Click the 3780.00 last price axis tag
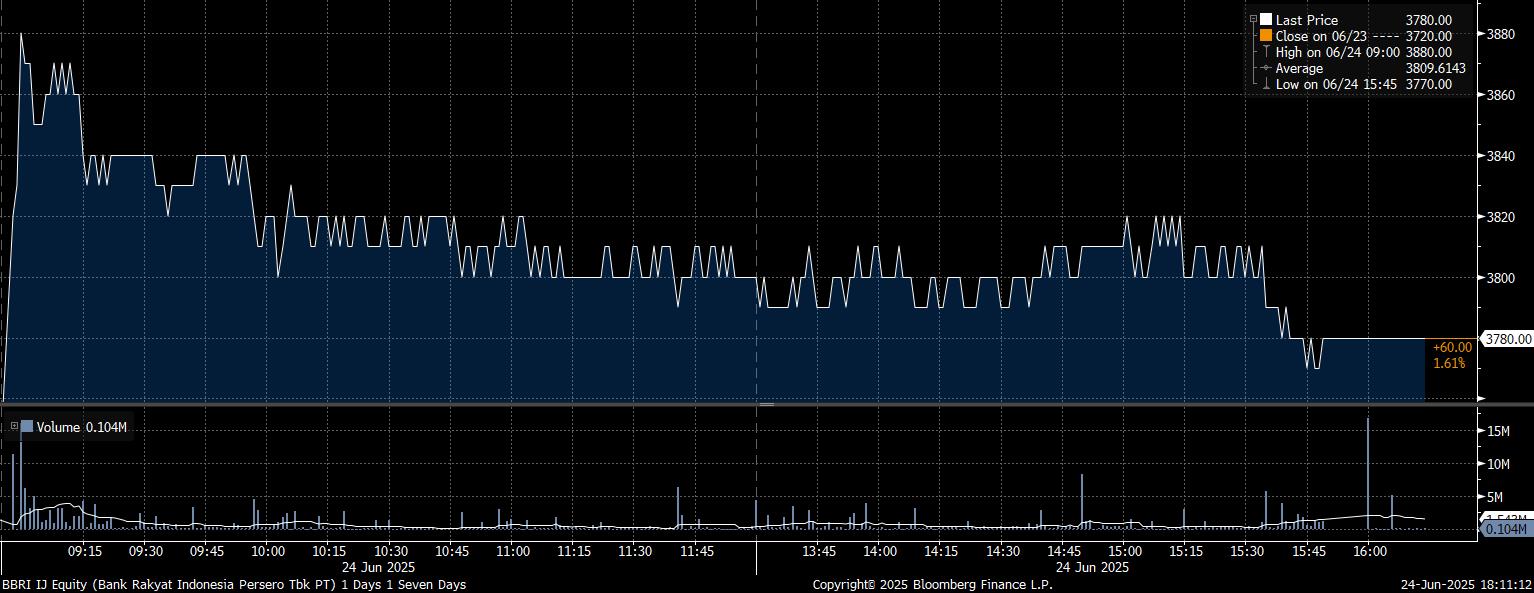The width and height of the screenshot is (1534, 593). click(1508, 339)
